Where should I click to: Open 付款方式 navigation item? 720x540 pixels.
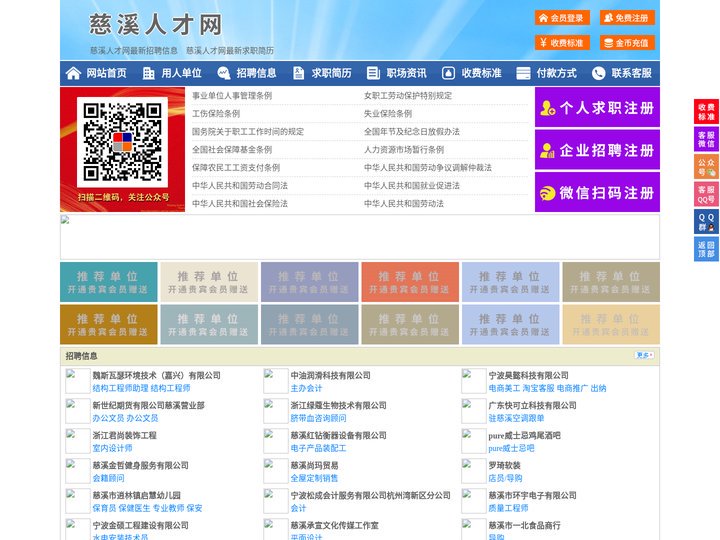[x=557, y=73]
